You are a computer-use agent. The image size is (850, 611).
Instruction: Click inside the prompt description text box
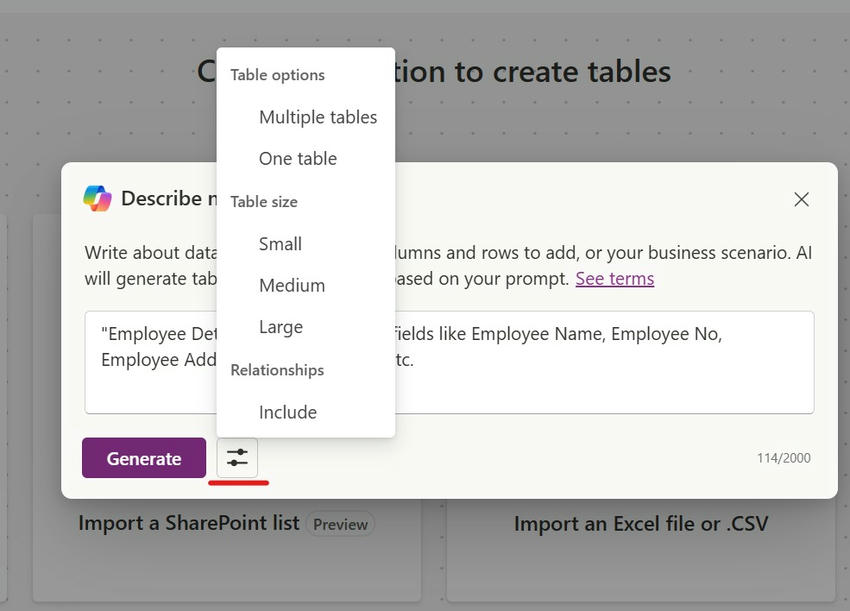point(600,380)
